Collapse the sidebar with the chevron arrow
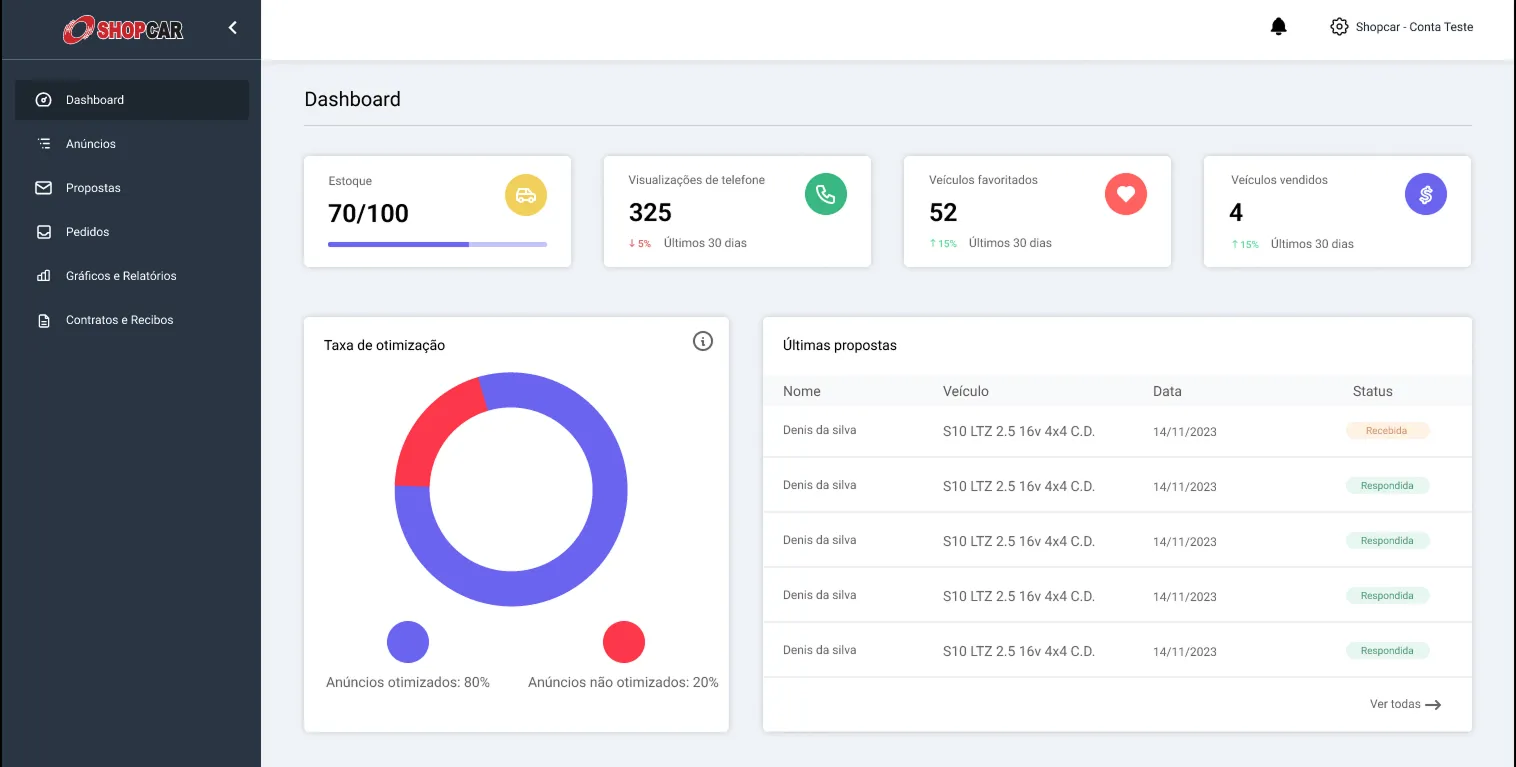1516x767 pixels. click(x=233, y=28)
